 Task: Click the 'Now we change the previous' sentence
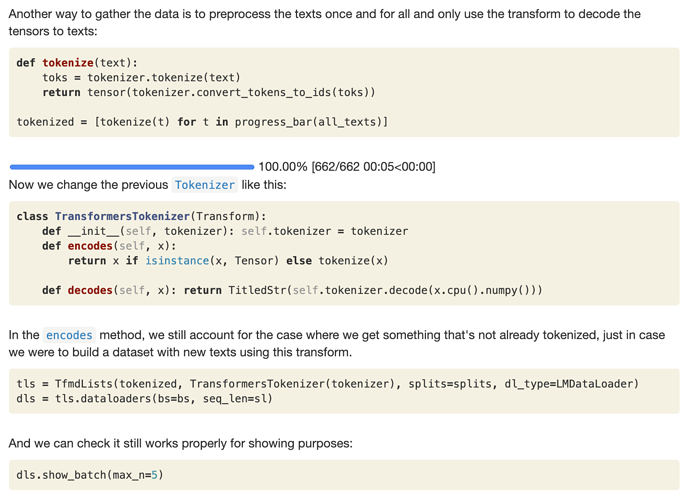[90, 185]
